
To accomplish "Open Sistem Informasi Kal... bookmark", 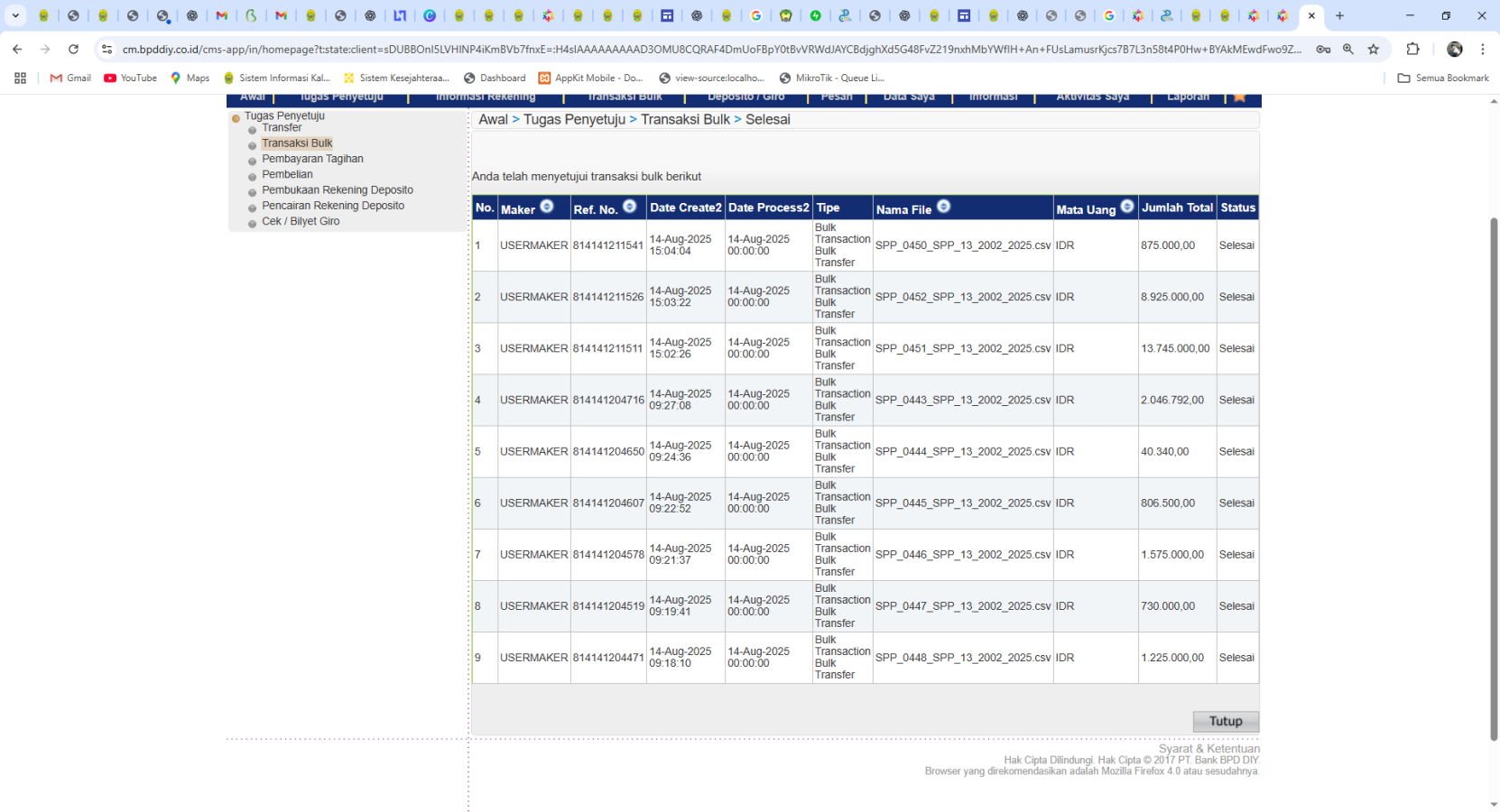I will click(x=276, y=78).
